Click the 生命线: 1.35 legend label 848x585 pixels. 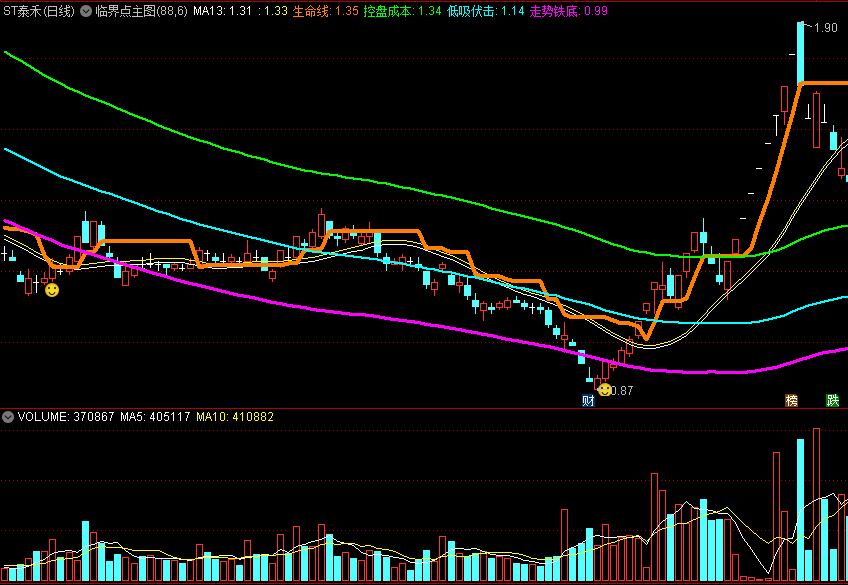pos(326,11)
